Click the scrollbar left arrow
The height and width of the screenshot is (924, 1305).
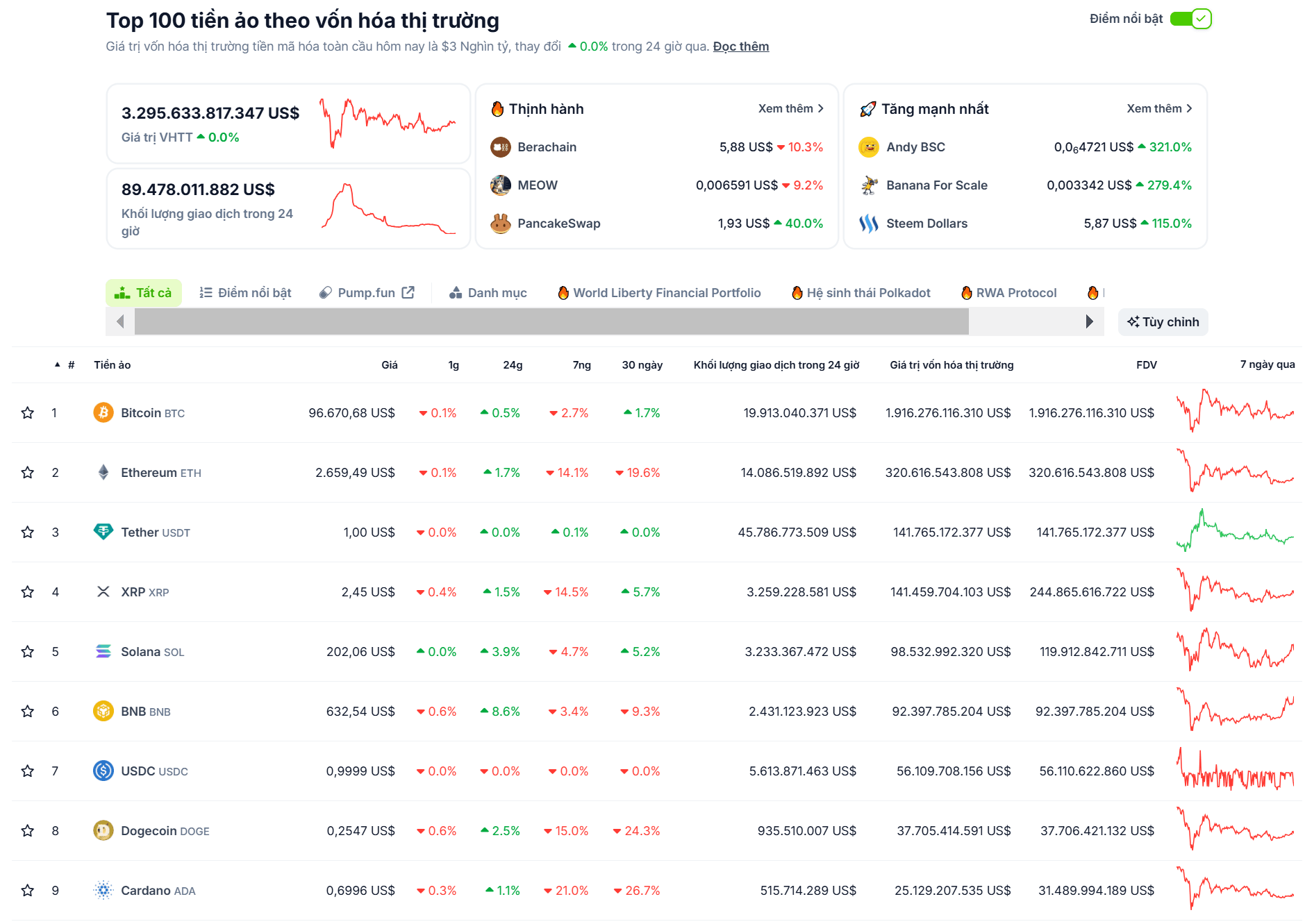120,321
